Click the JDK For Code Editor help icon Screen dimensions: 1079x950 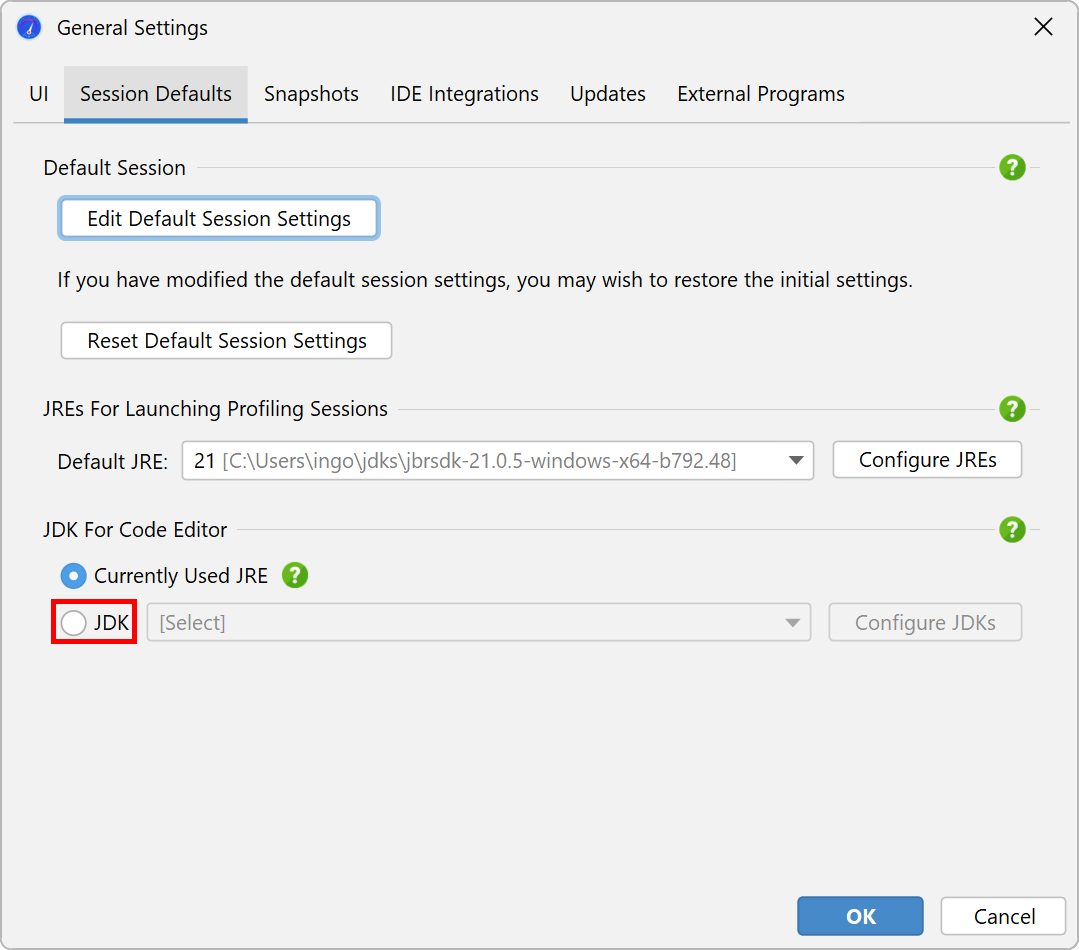pos(1012,530)
